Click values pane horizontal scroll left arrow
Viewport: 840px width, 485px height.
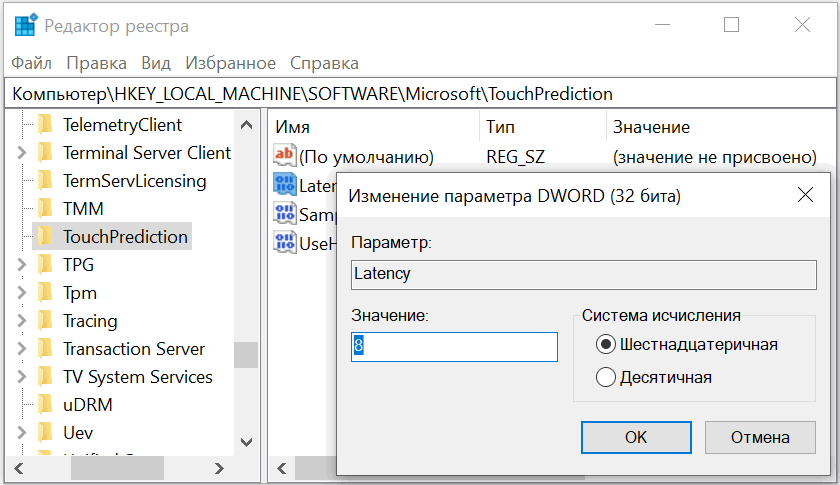(x=282, y=468)
